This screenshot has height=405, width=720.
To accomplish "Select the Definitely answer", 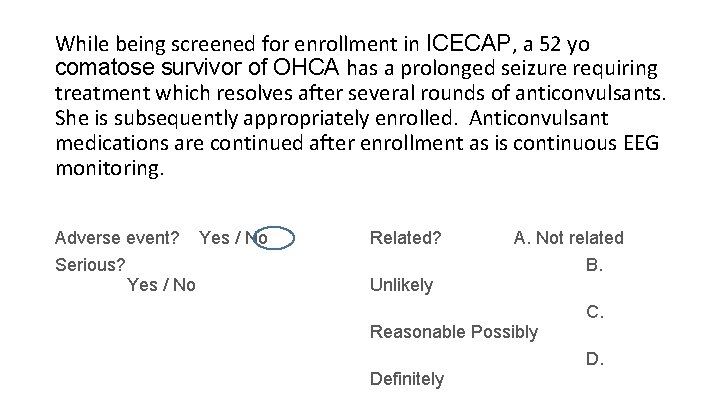I will pyautogui.click(x=407, y=379).
